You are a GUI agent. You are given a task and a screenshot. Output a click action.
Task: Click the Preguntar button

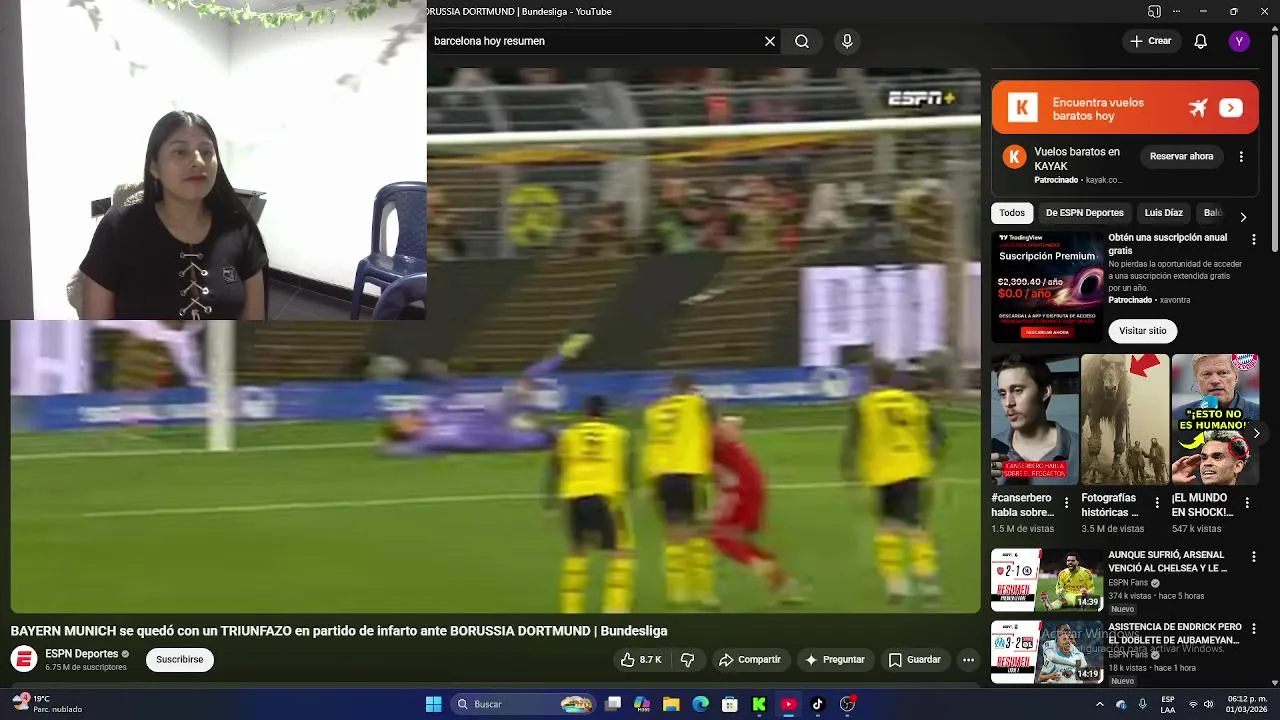click(x=835, y=660)
